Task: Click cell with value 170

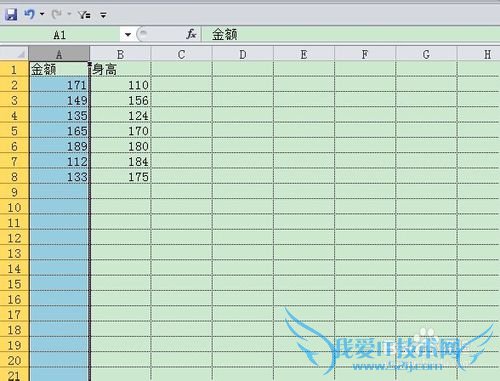Action: [x=121, y=131]
